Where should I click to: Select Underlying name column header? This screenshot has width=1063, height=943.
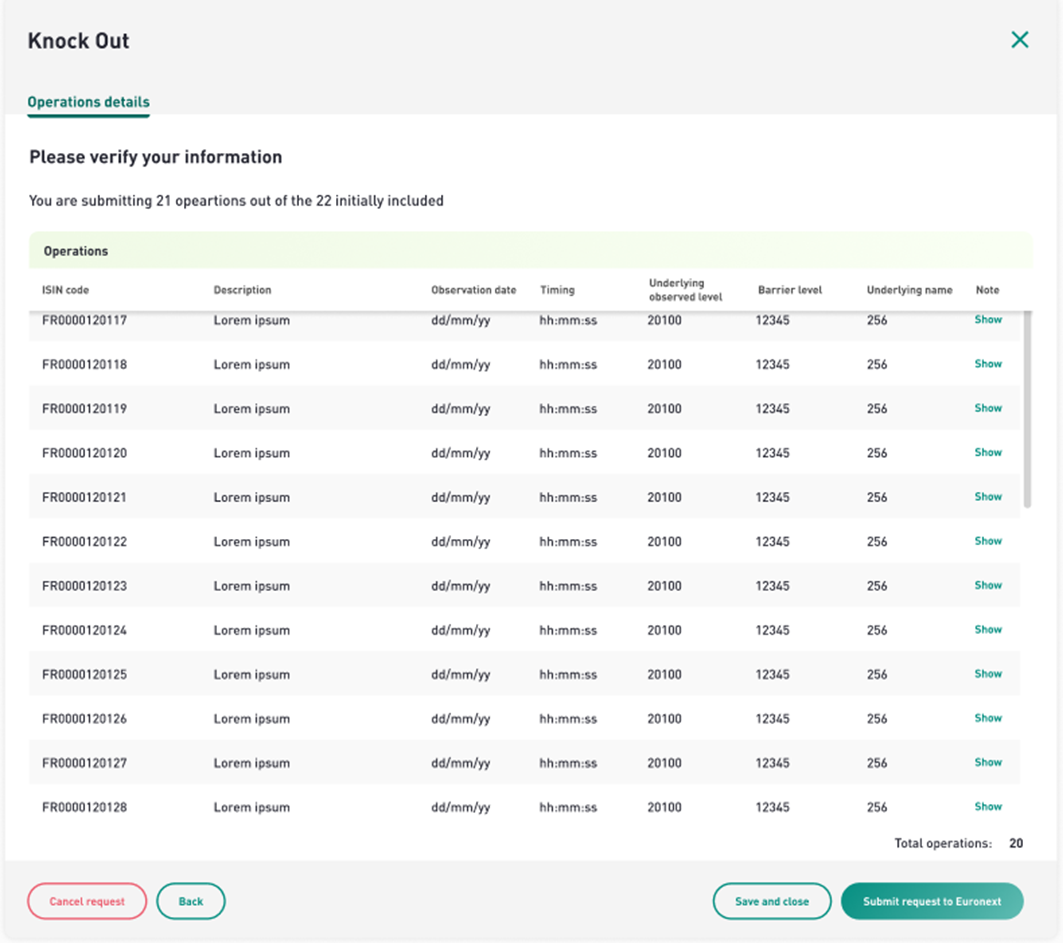point(909,290)
